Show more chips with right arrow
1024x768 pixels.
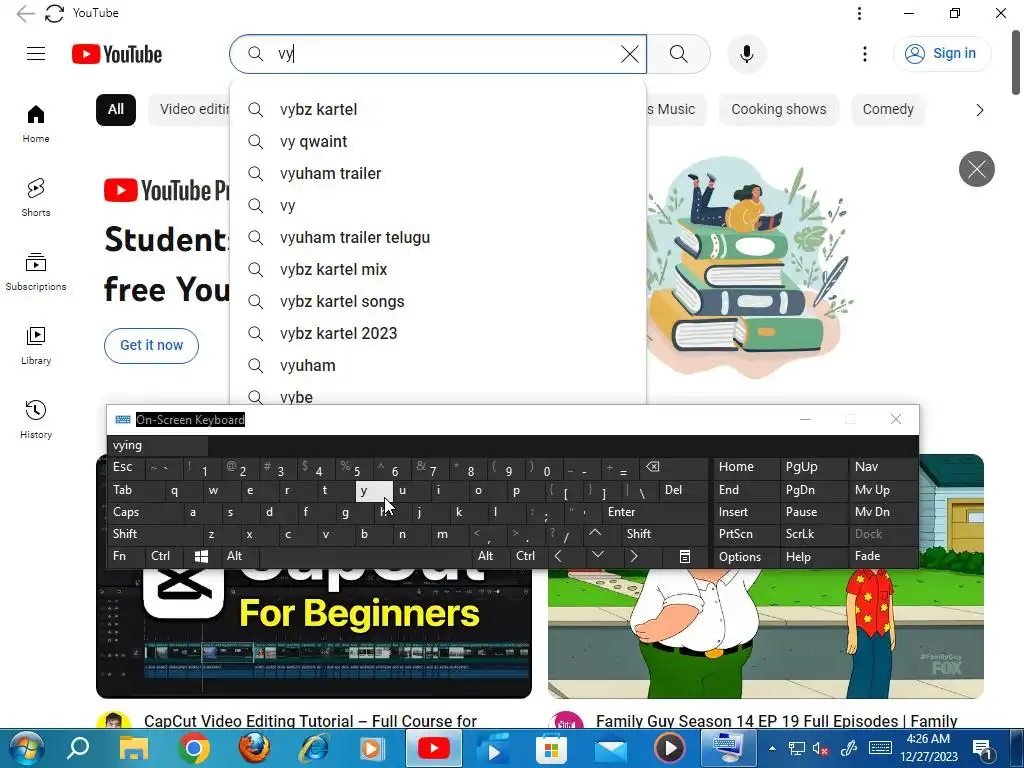tap(979, 110)
